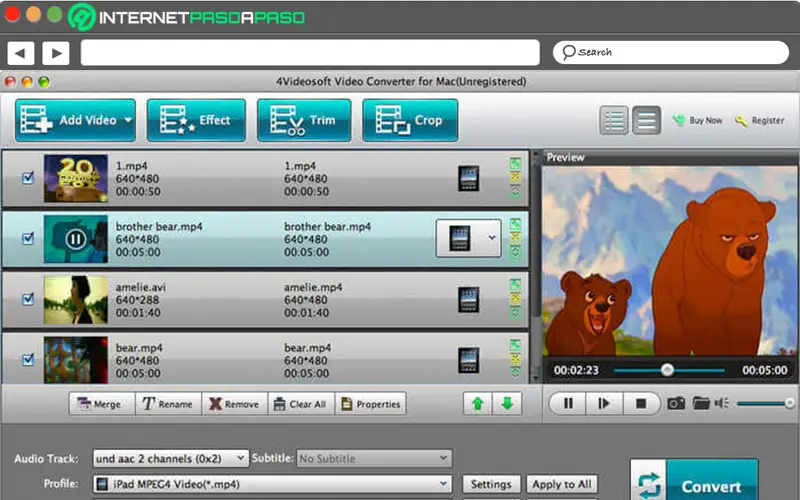The width and height of the screenshot is (800, 500).
Task: Click green edit icon on 1.mp4 row
Action: (x=515, y=164)
